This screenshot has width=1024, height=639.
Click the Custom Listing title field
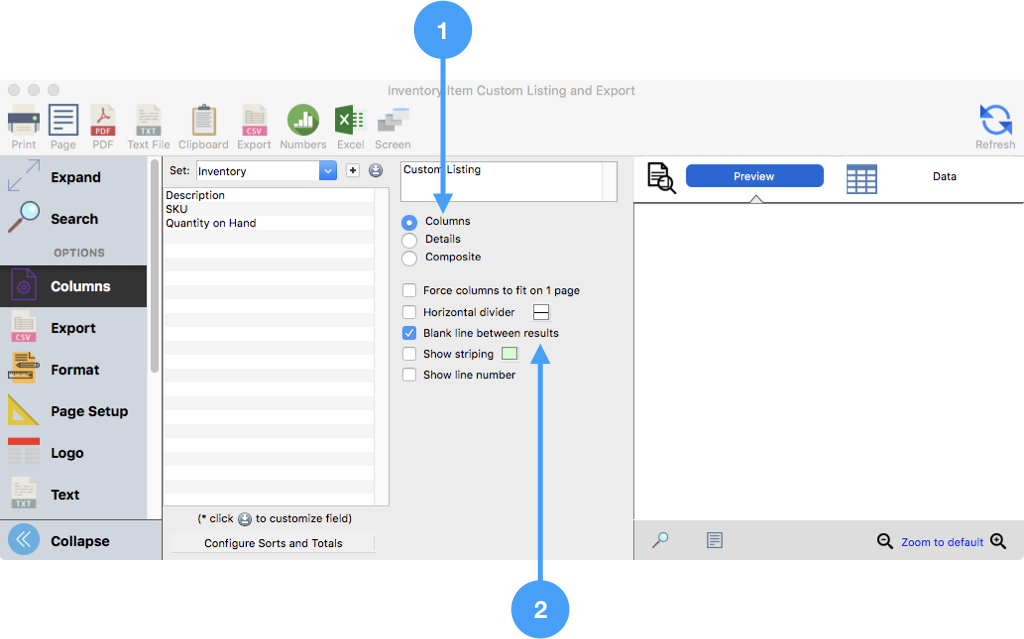pos(502,181)
